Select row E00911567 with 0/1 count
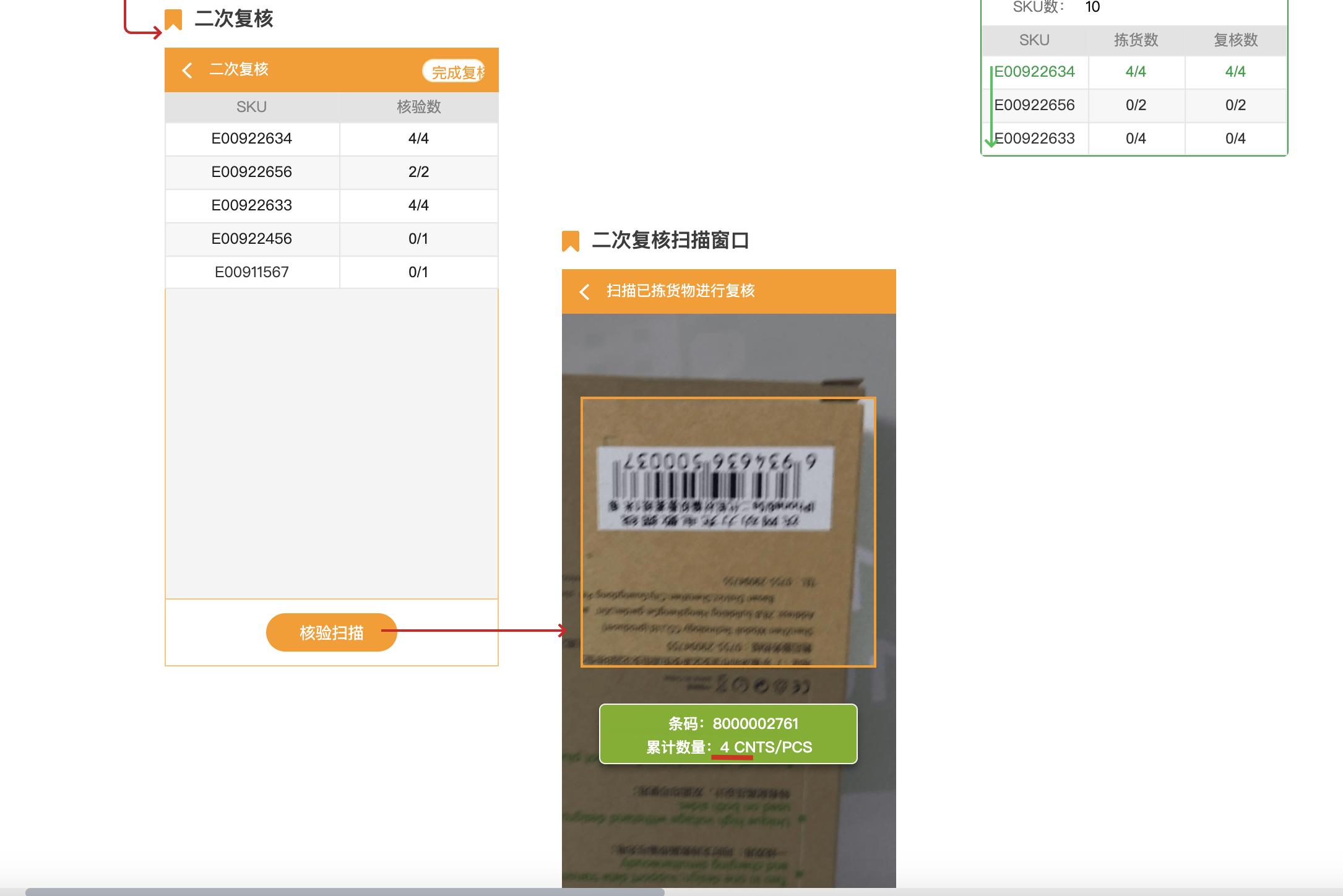 [x=251, y=272]
